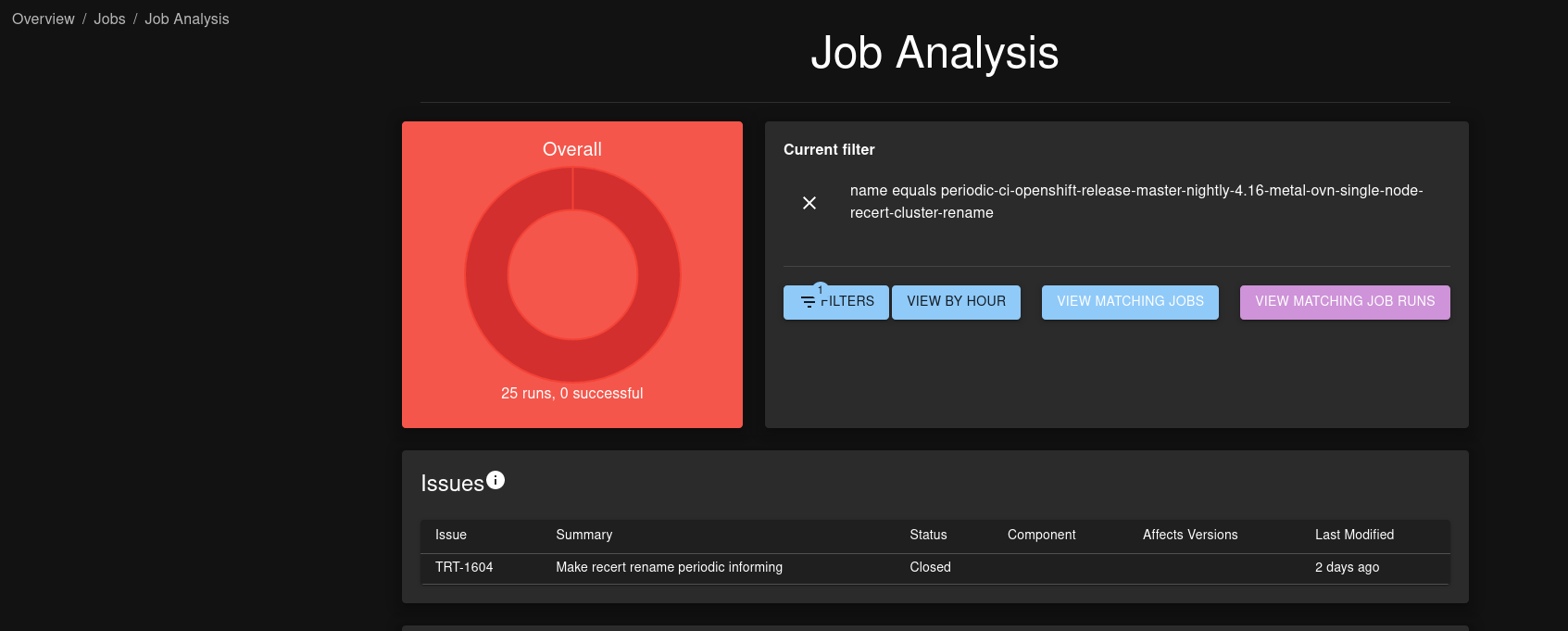
Task: Click the Status column header
Action: pyautogui.click(x=928, y=535)
